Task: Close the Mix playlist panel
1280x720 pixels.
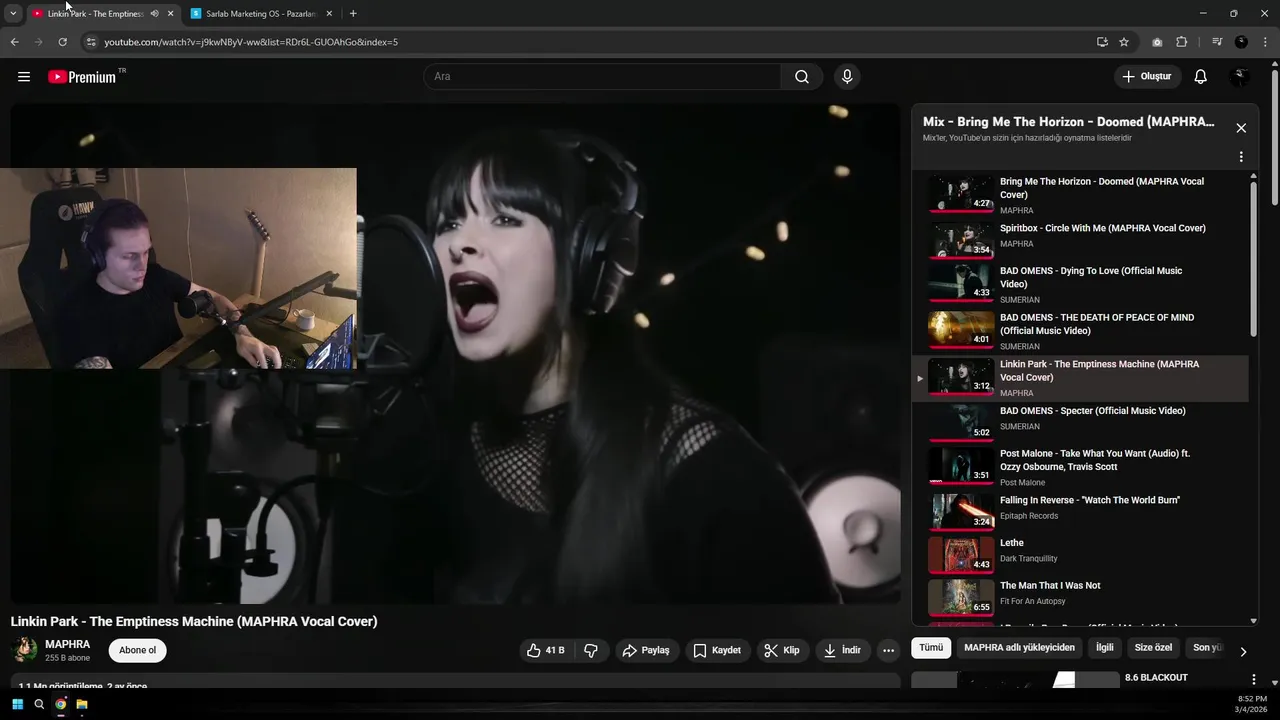Action: (x=1241, y=128)
